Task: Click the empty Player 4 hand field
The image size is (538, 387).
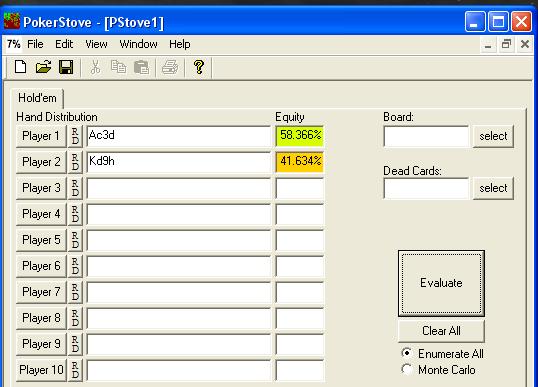Action: click(x=178, y=214)
